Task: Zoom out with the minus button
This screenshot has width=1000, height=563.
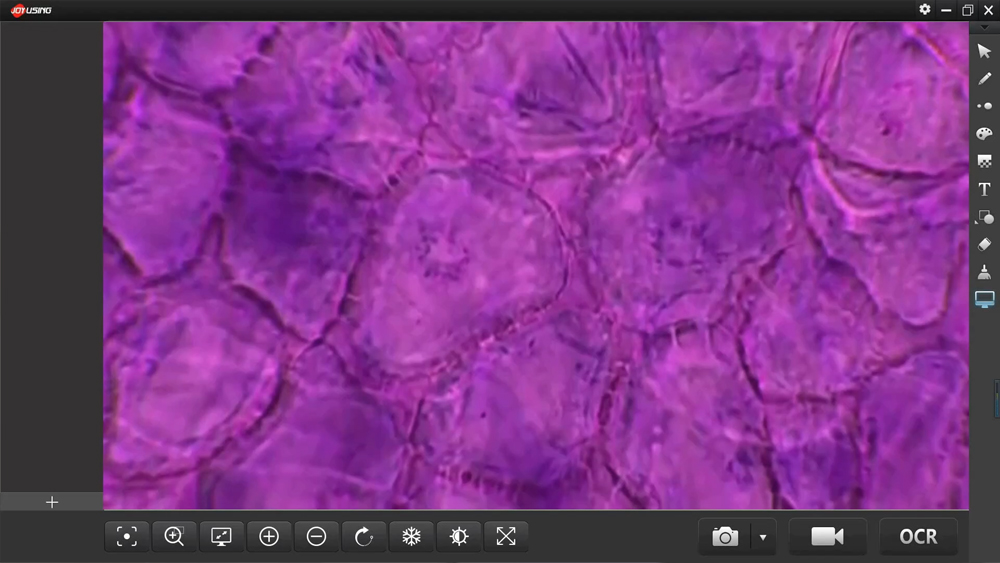Action: [x=316, y=537]
